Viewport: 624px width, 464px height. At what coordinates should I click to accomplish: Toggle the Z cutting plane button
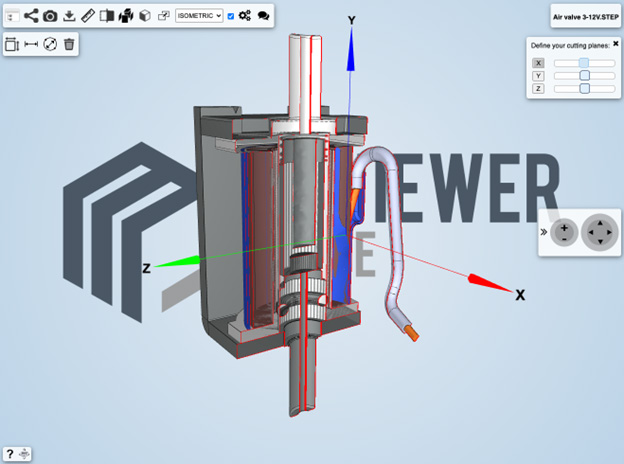click(538, 88)
